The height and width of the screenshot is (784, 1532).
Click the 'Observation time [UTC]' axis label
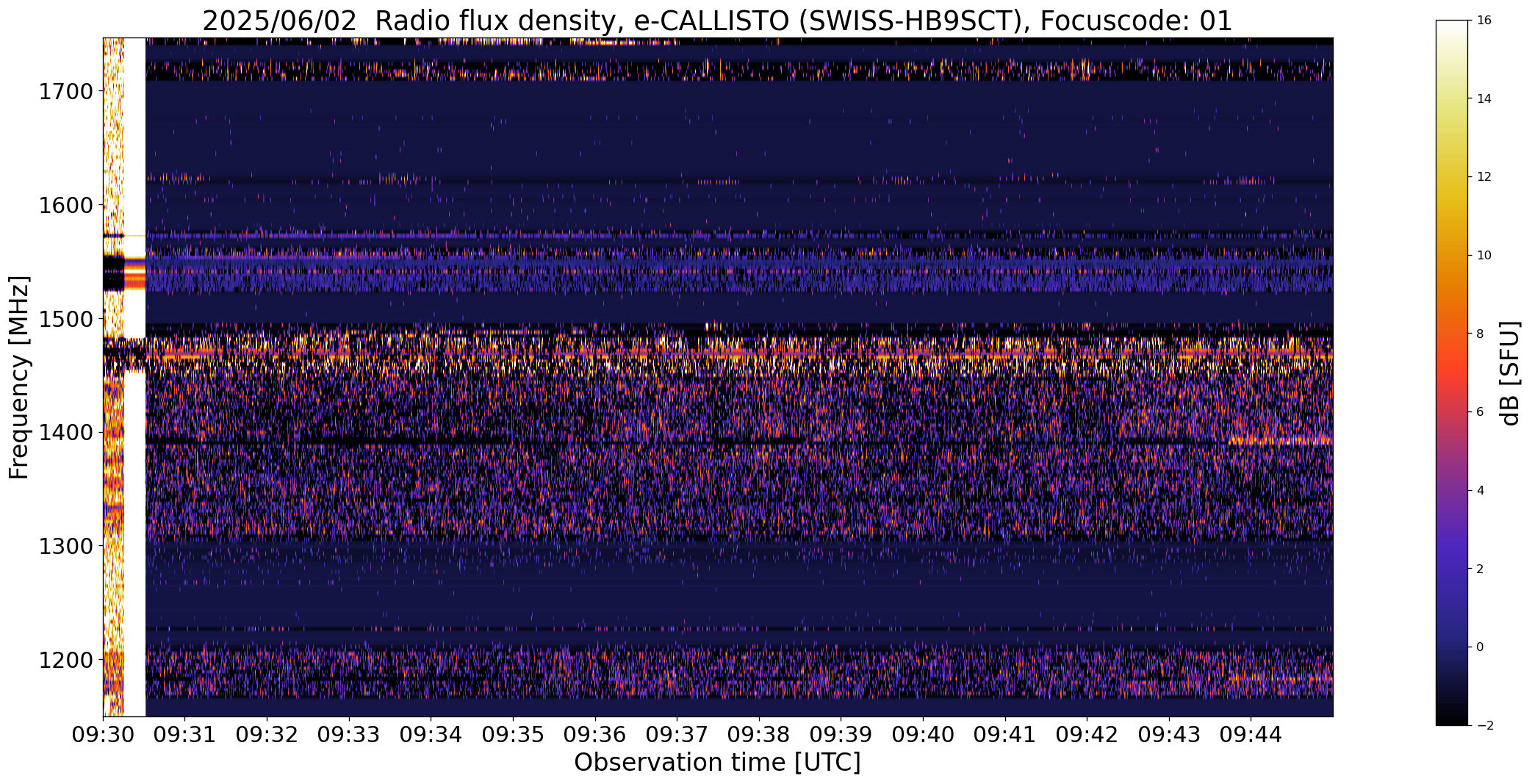click(717, 762)
